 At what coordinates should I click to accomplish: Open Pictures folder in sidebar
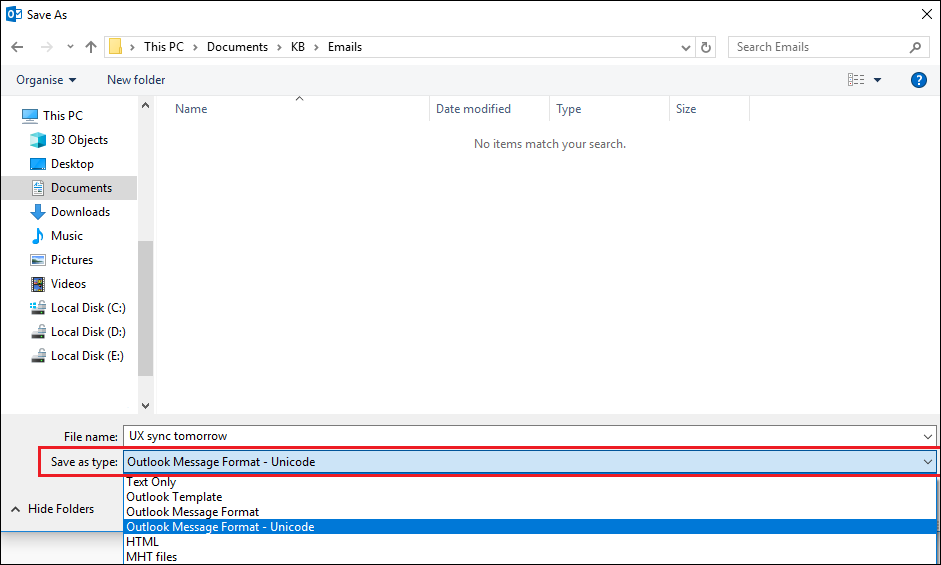(x=71, y=260)
